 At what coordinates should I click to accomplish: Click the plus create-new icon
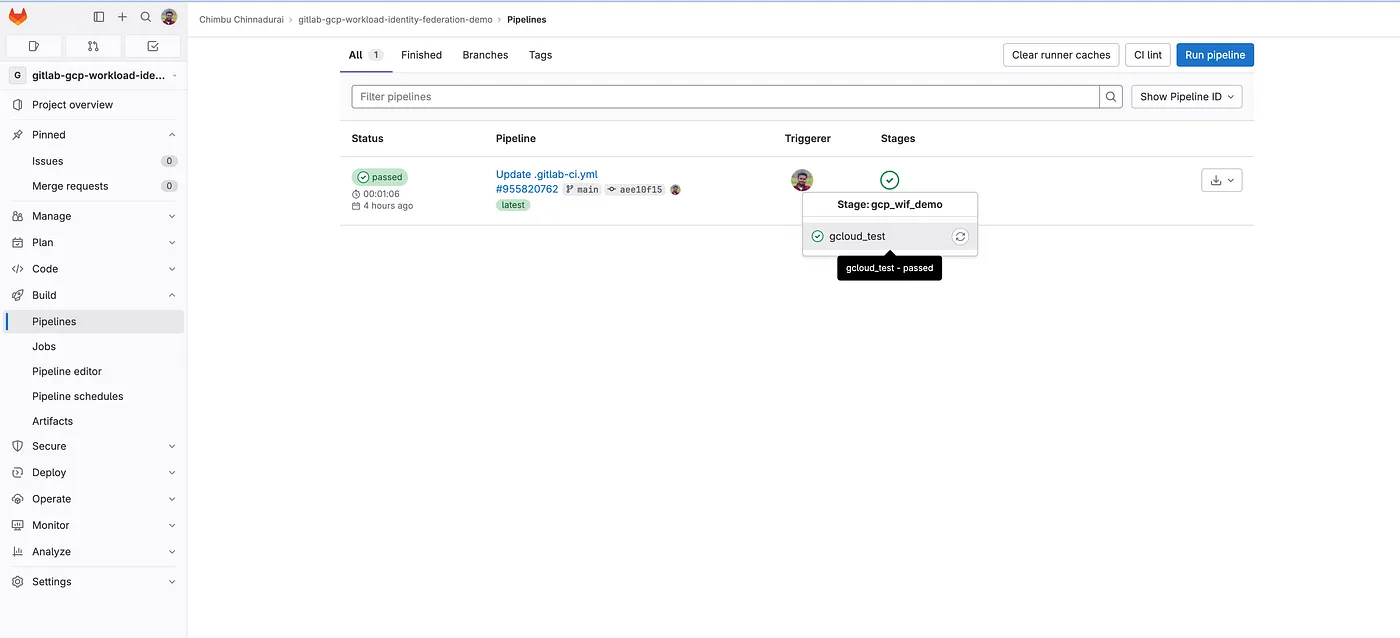122,17
